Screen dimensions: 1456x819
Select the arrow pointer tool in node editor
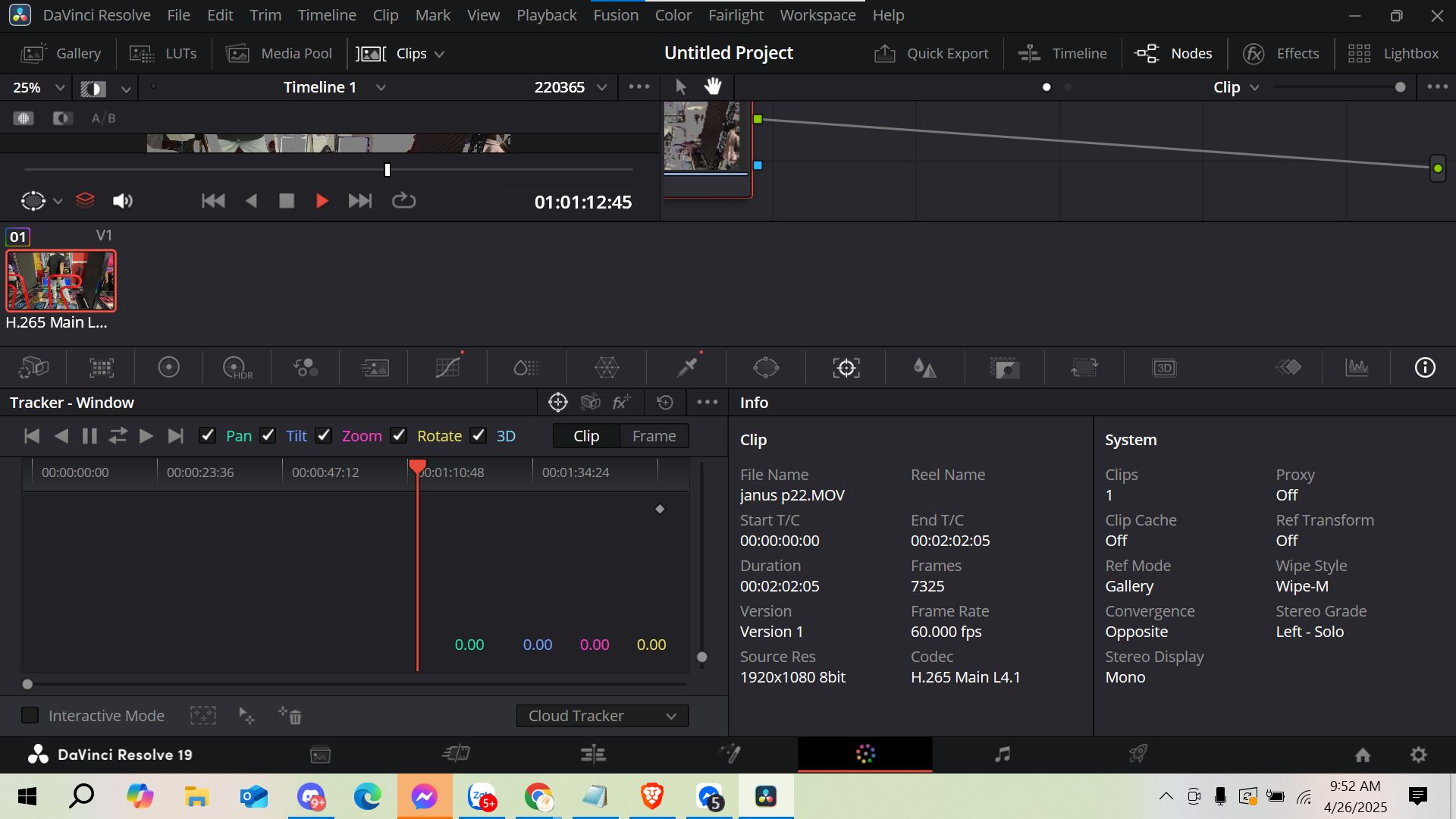681,86
